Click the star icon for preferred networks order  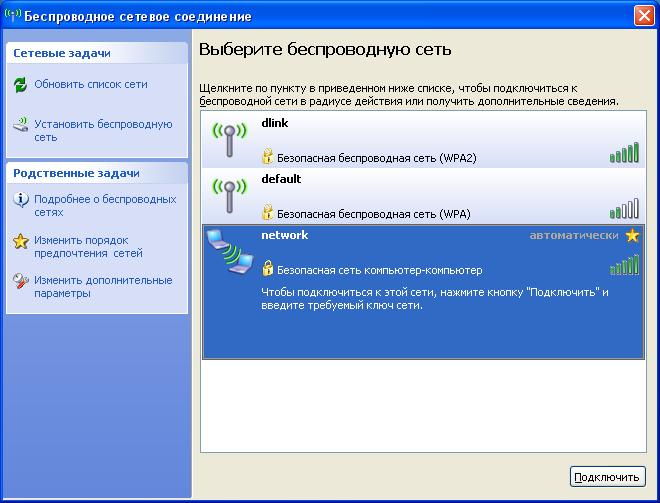[21, 242]
